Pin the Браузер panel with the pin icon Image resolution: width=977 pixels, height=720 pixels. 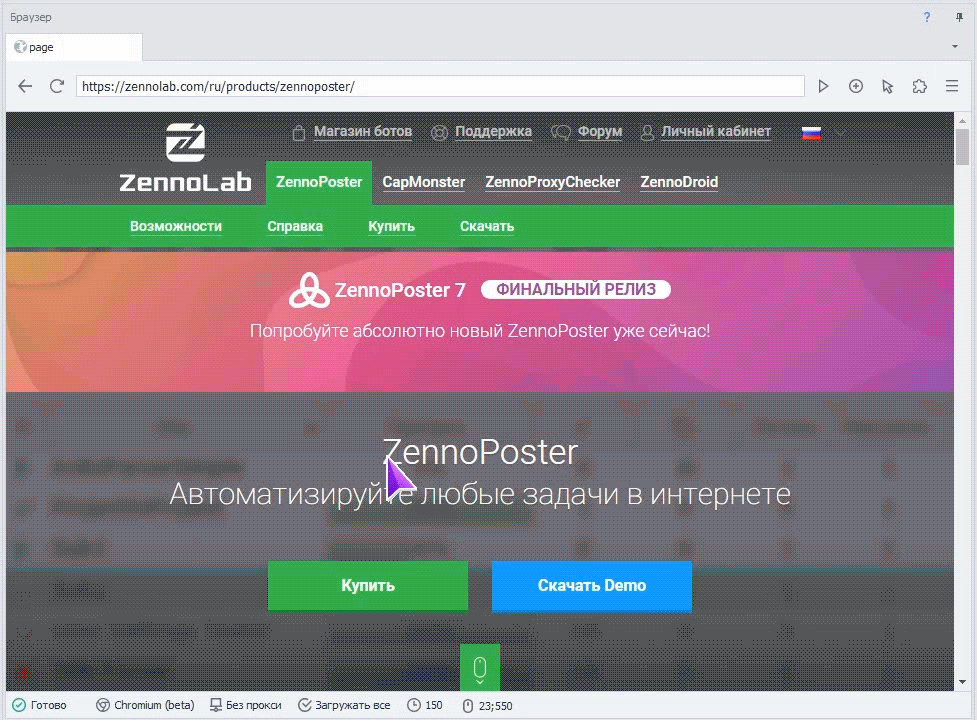pyautogui.click(x=959, y=17)
